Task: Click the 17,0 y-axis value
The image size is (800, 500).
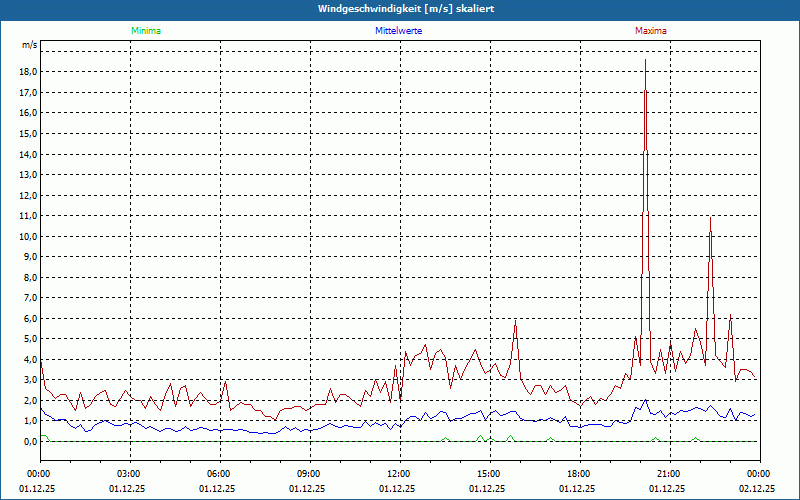Action: [28, 92]
